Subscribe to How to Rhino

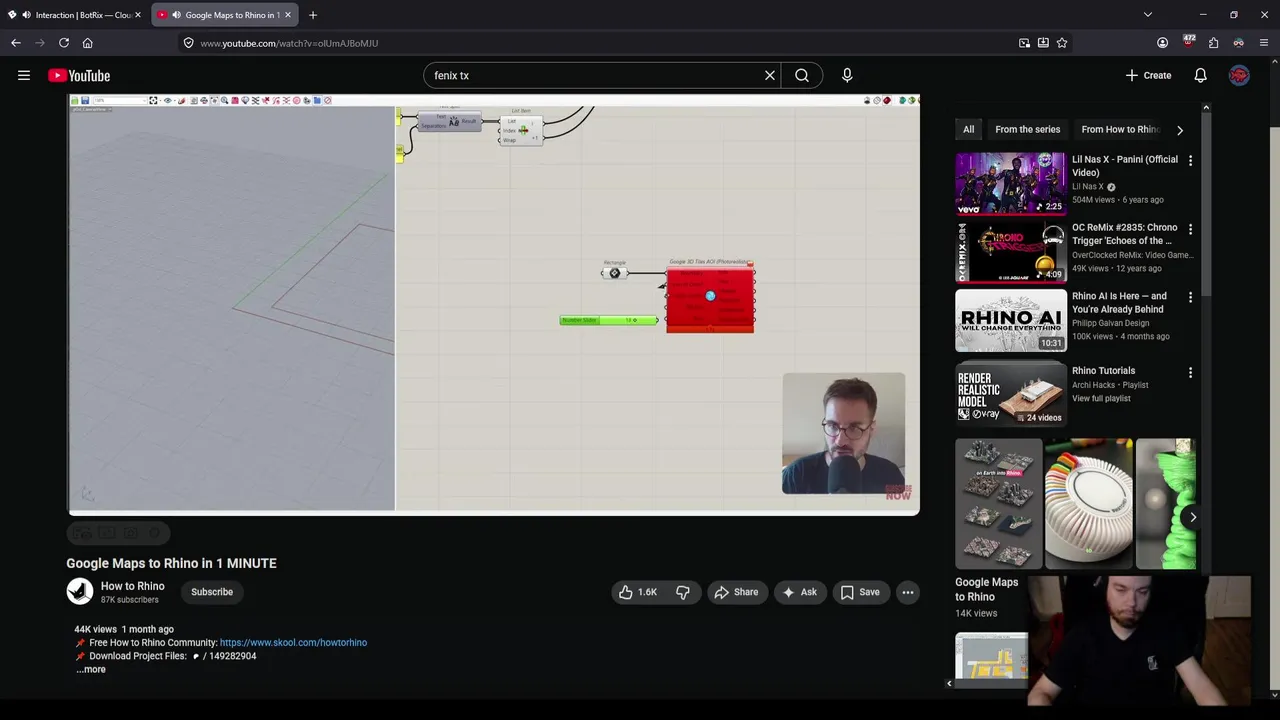coord(212,592)
